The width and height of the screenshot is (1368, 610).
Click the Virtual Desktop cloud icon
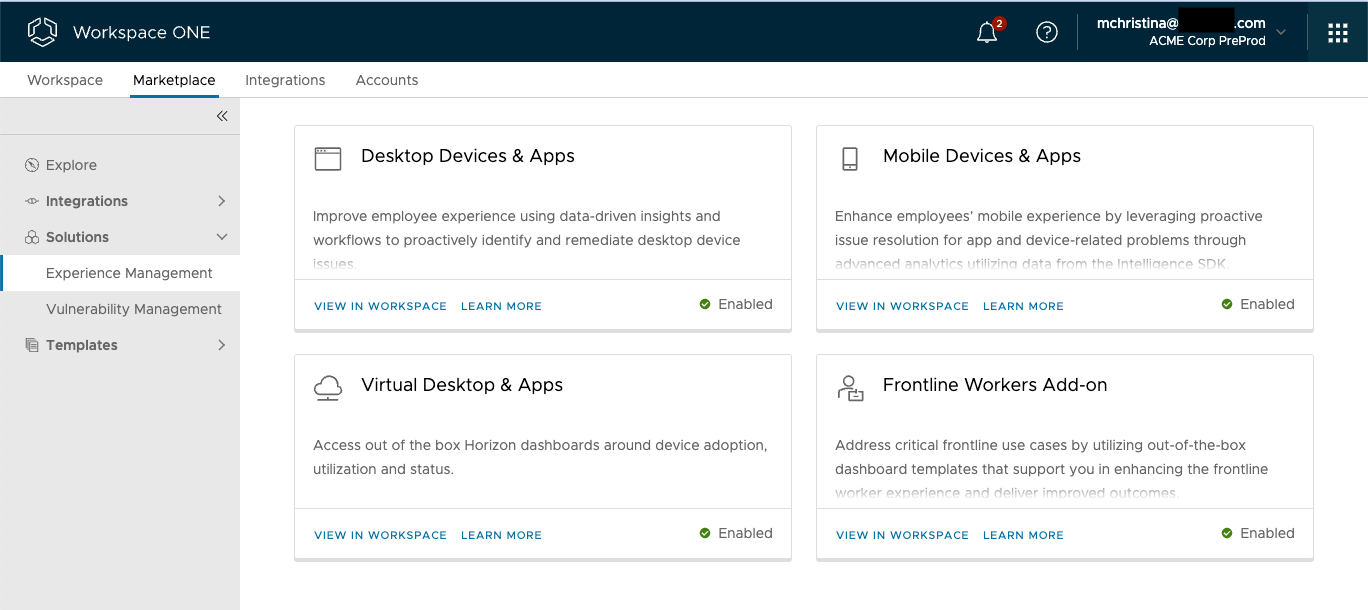click(x=328, y=387)
